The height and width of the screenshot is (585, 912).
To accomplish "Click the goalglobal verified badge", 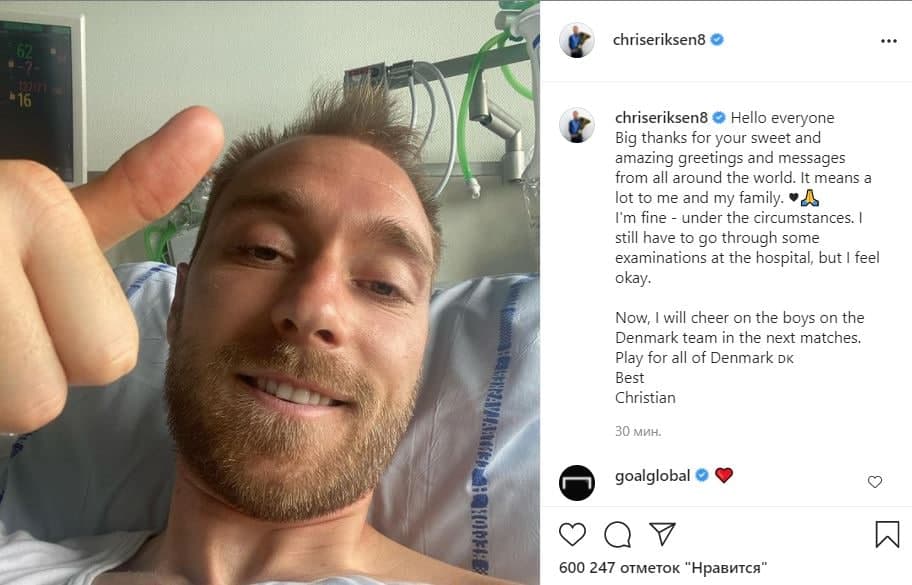I will click(x=702, y=475).
